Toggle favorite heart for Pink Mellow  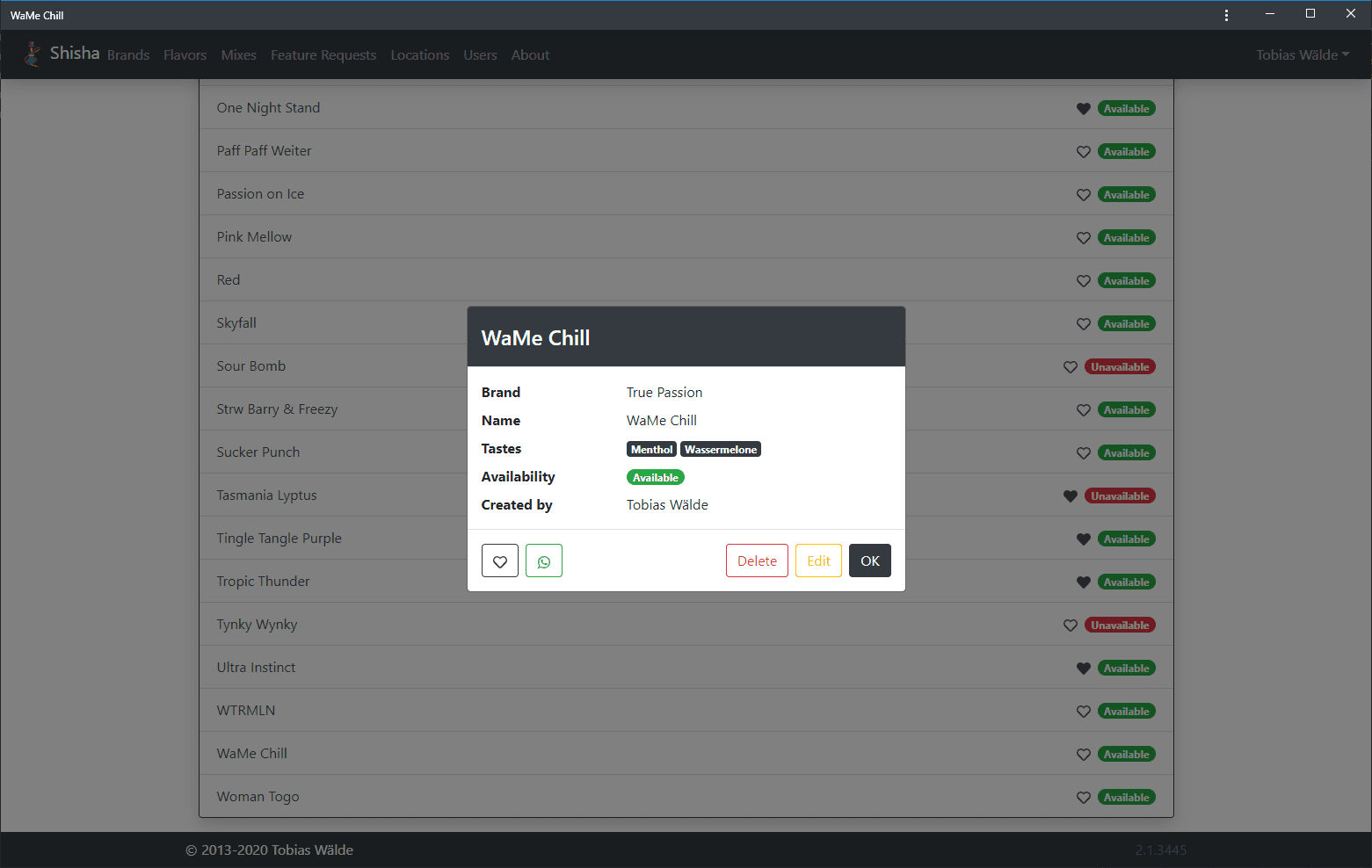click(1084, 238)
